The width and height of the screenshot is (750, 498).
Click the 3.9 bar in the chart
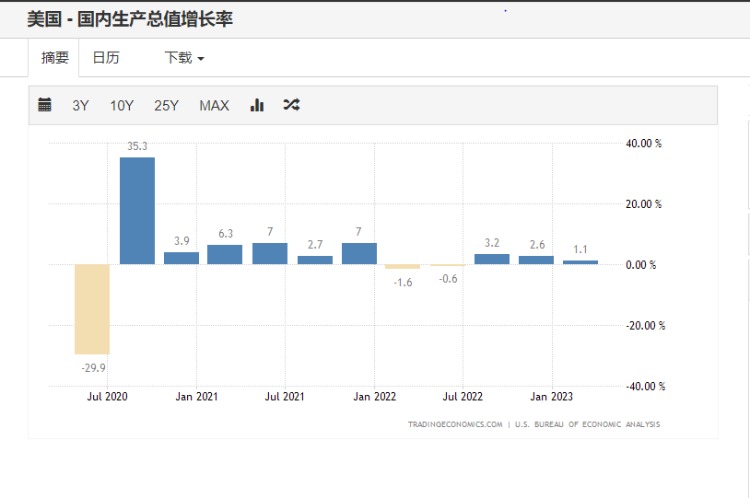pos(181,258)
